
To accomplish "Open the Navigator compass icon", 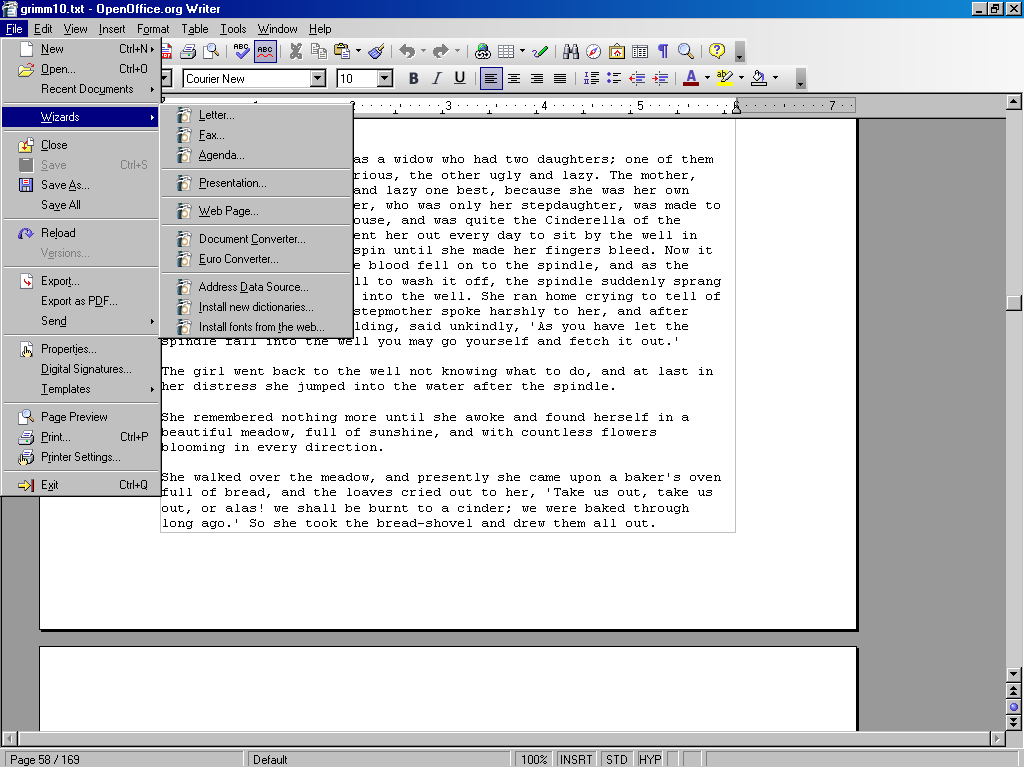I will 594,51.
